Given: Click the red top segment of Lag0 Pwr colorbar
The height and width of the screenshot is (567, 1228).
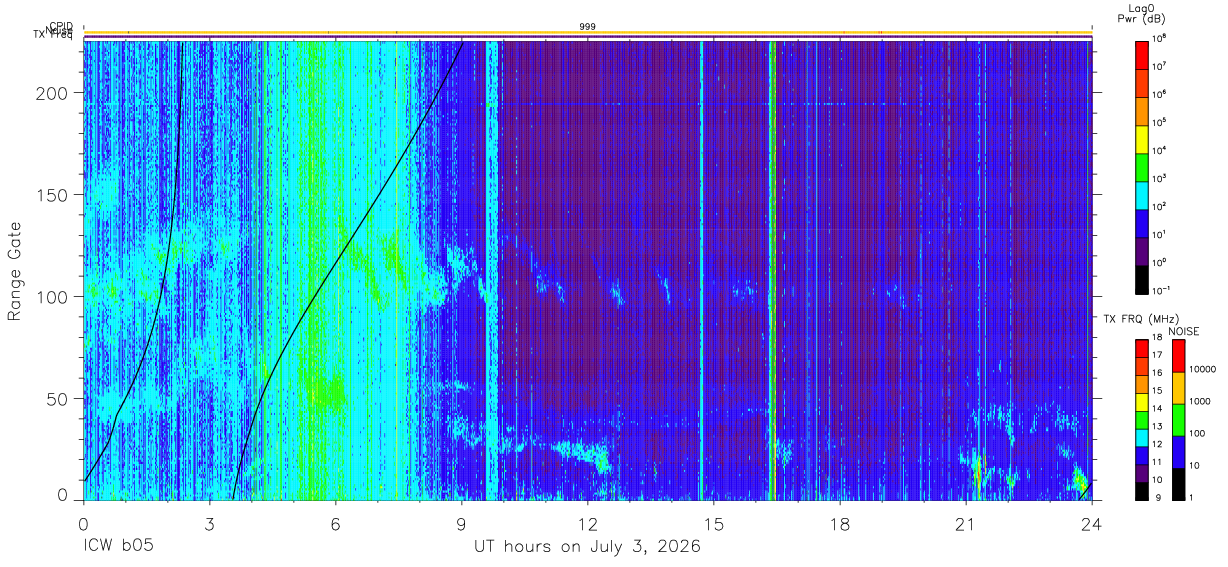Looking at the screenshot, I should point(1142,54).
